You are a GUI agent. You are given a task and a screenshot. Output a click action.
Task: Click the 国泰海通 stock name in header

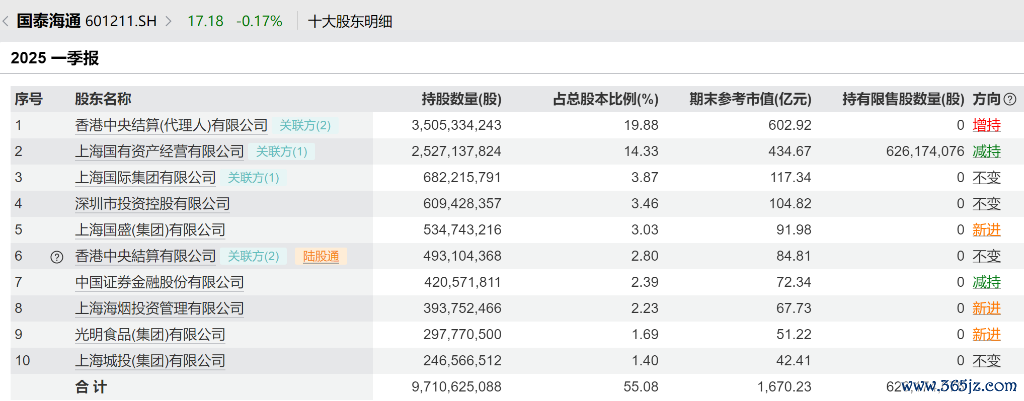[x=48, y=21]
